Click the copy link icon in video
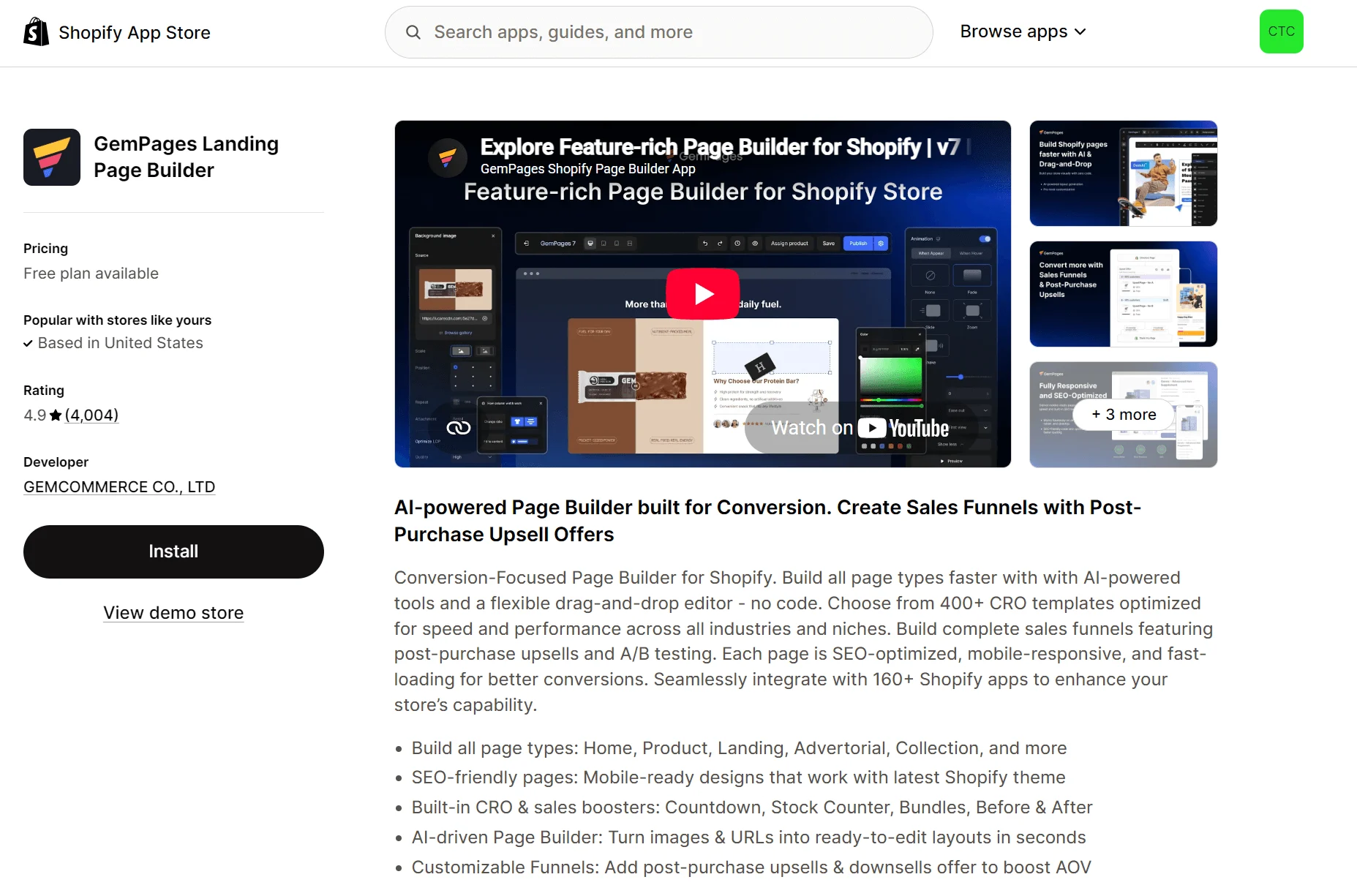The width and height of the screenshot is (1357, 896). click(458, 427)
